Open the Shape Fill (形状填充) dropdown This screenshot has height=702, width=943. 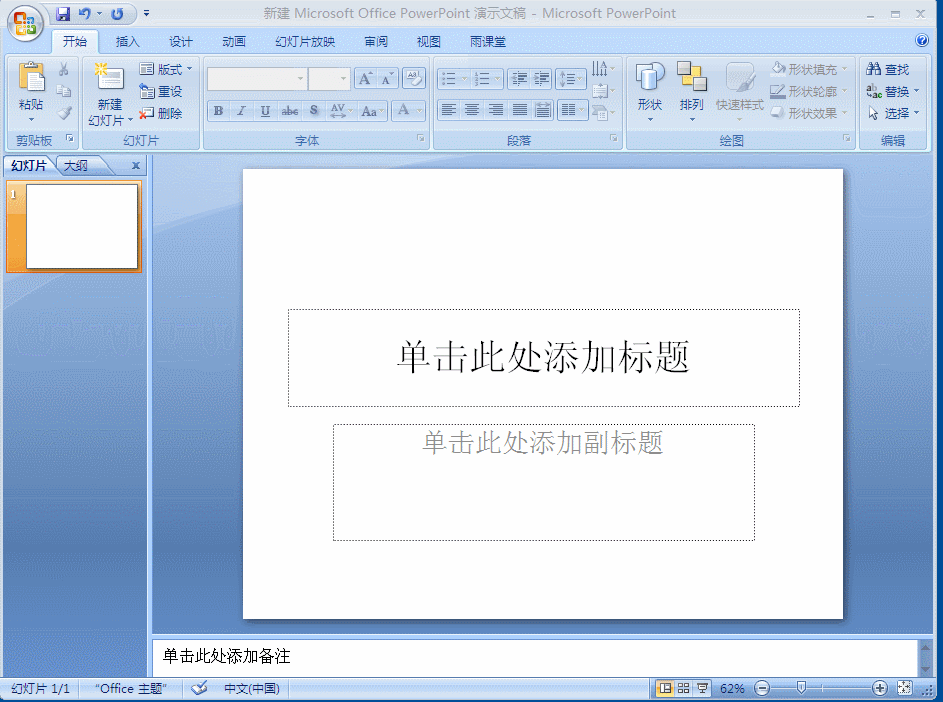coord(810,68)
